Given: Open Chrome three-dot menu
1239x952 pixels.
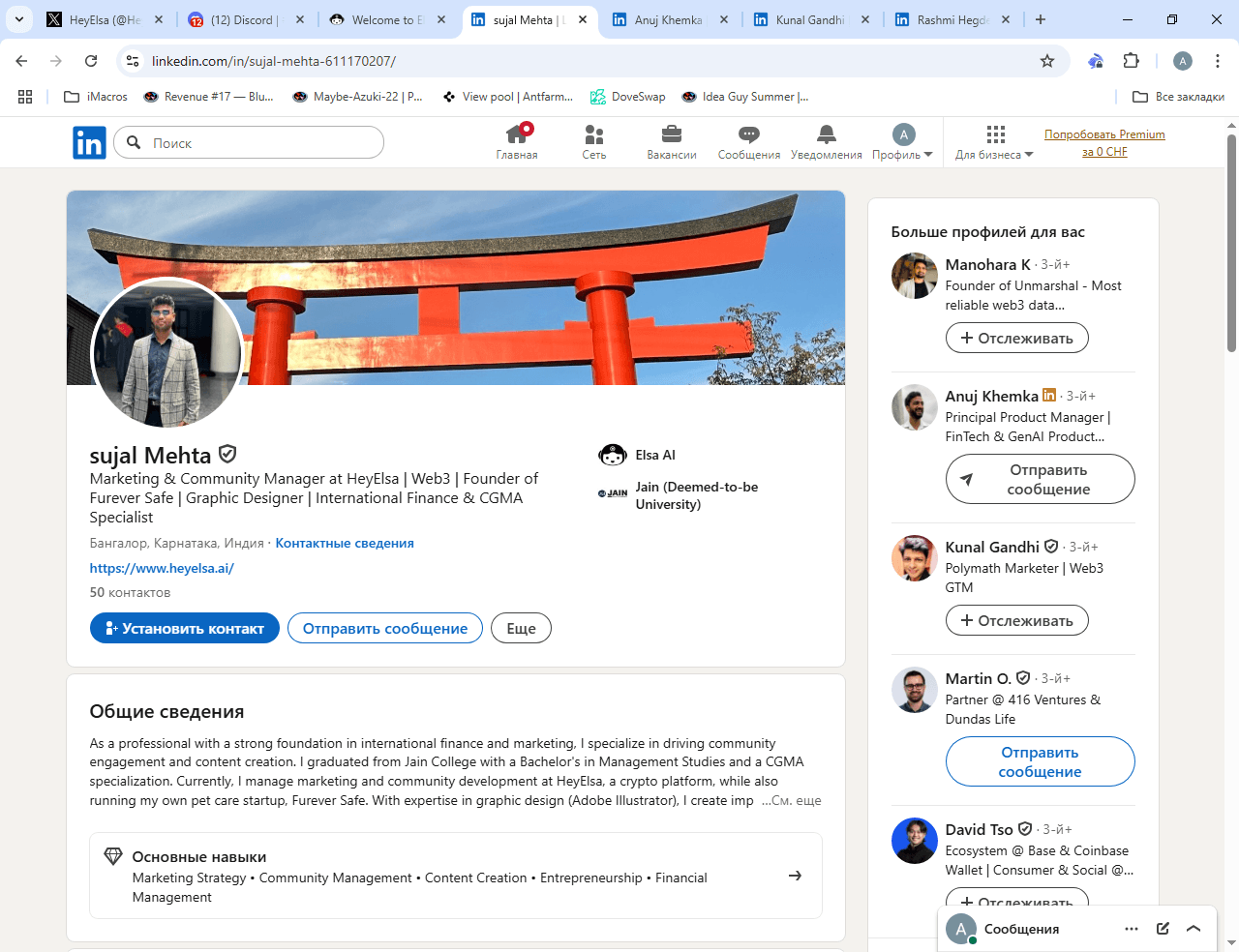Looking at the screenshot, I should pos(1218,61).
